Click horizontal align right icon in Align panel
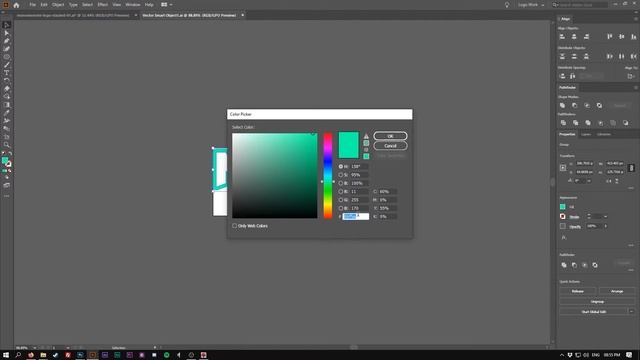 pos(587,37)
